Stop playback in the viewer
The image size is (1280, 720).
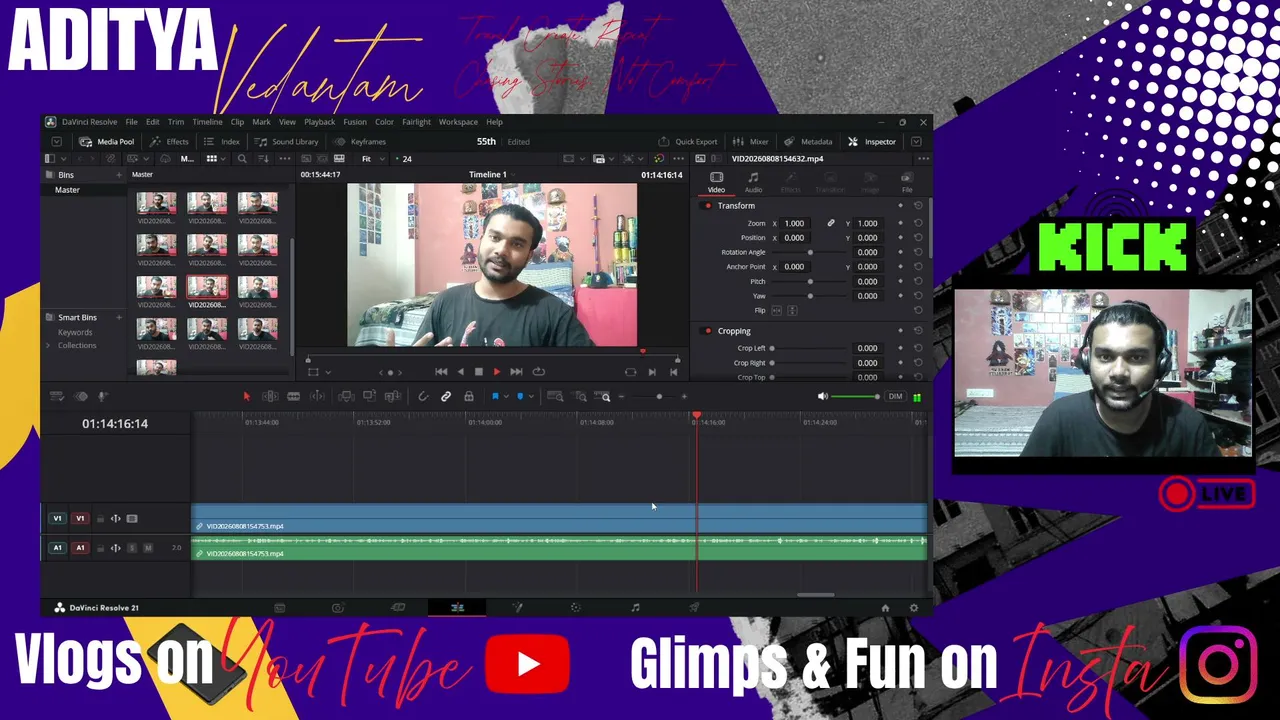click(x=478, y=372)
